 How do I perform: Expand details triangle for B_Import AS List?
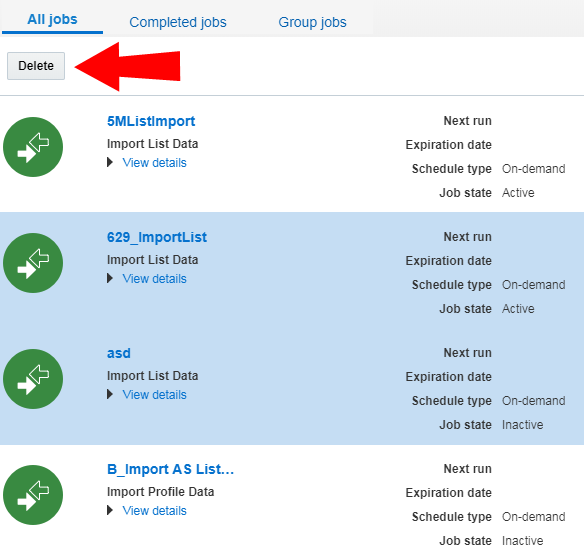tap(110, 510)
